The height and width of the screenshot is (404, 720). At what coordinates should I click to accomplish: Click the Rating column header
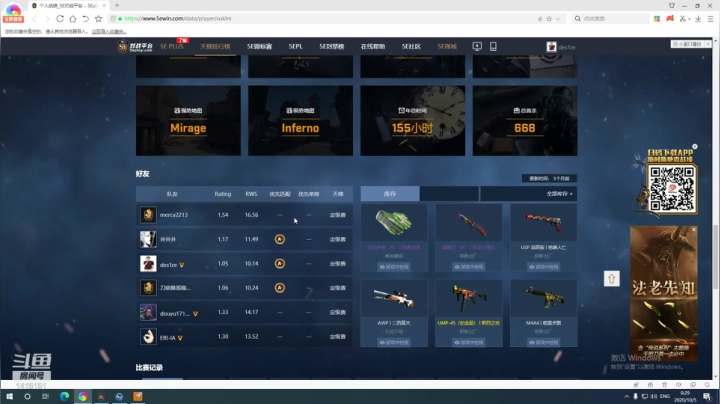(x=223, y=194)
